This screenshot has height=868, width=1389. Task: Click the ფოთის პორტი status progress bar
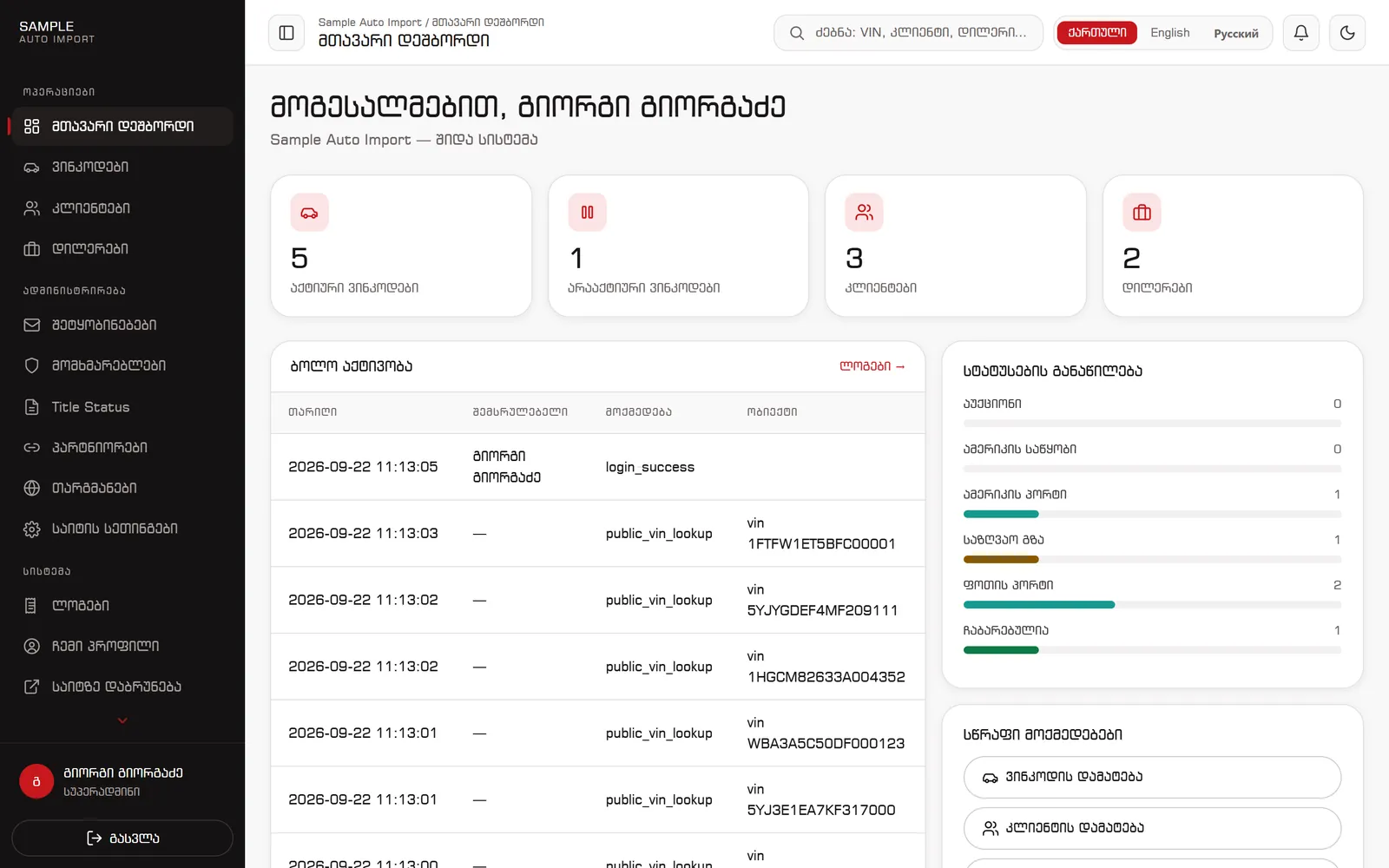(1152, 605)
